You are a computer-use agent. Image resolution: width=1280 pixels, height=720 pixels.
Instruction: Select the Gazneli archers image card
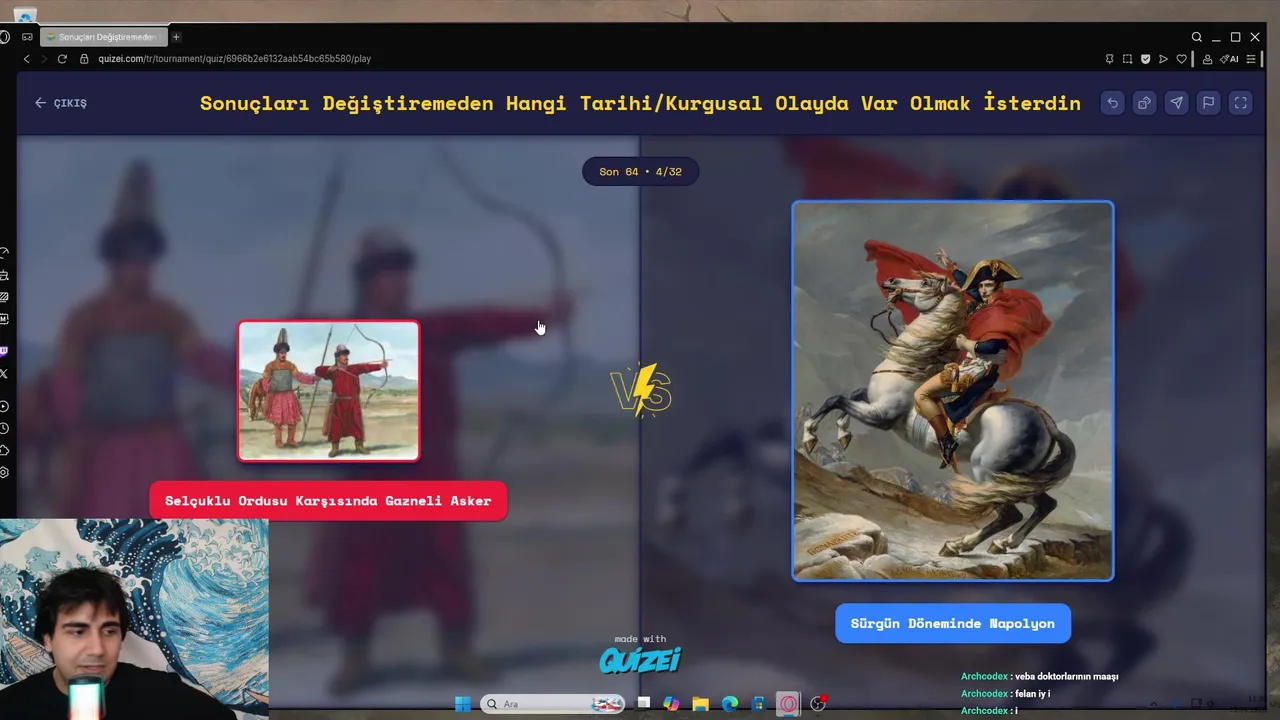pyautogui.click(x=329, y=391)
